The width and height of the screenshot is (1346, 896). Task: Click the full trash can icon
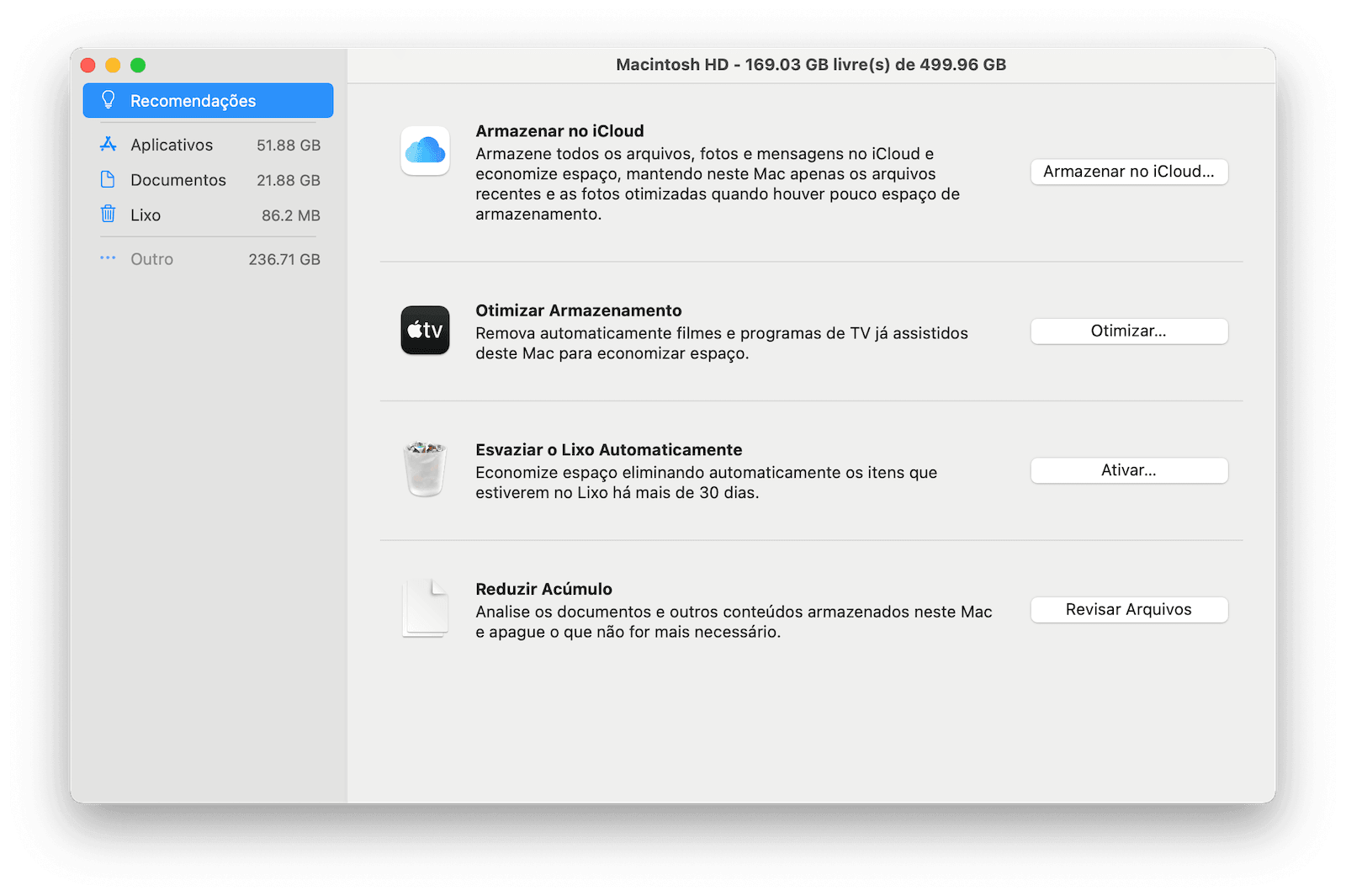(x=425, y=469)
